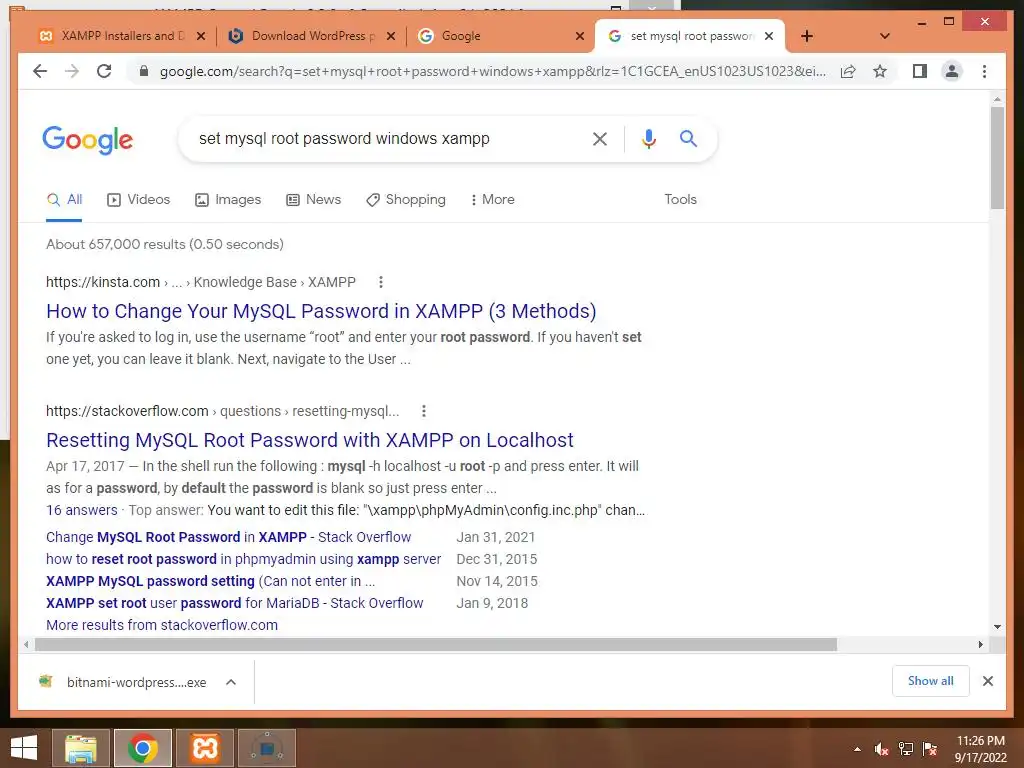Open XAMPP set root user password MariaDB link
Image resolution: width=1024 pixels, height=768 pixels.
[234, 603]
